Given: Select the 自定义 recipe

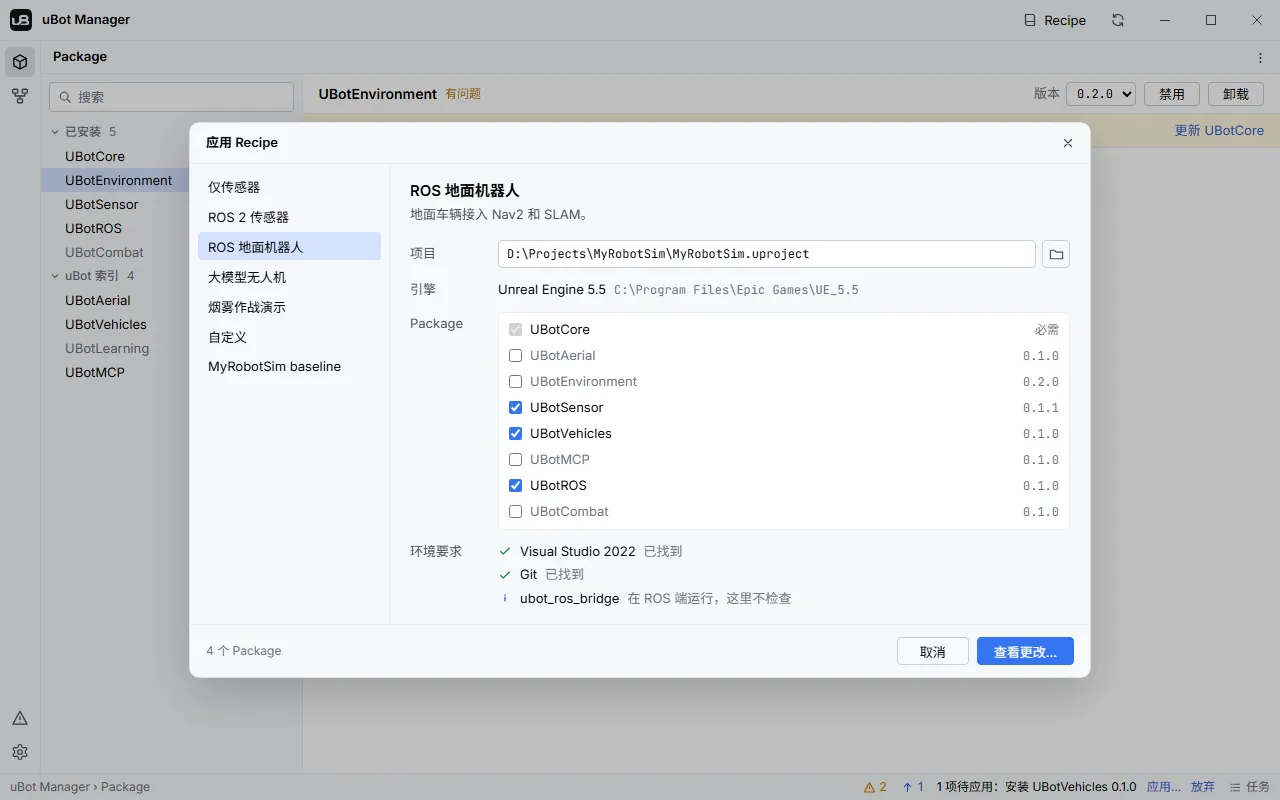Looking at the screenshot, I should 289,337.
